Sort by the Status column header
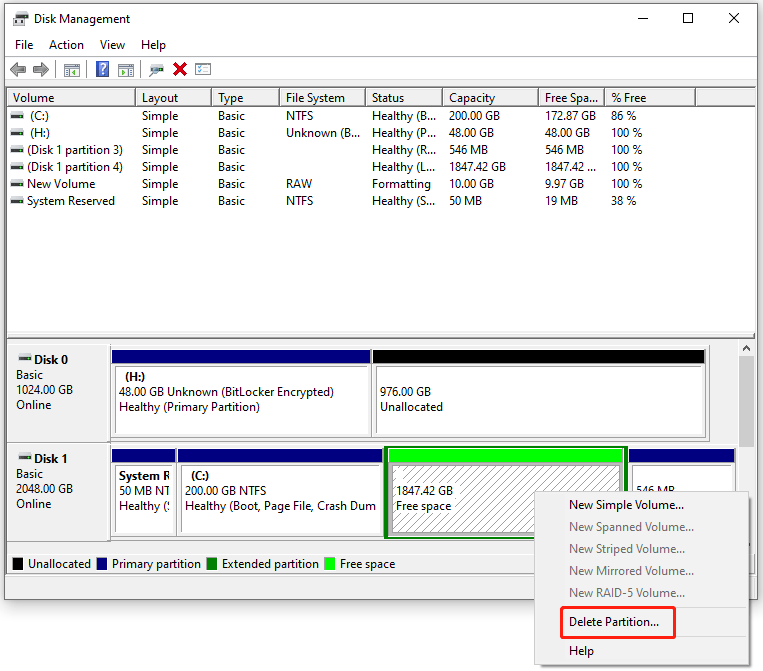Screen dimensions: 763x671 404,97
